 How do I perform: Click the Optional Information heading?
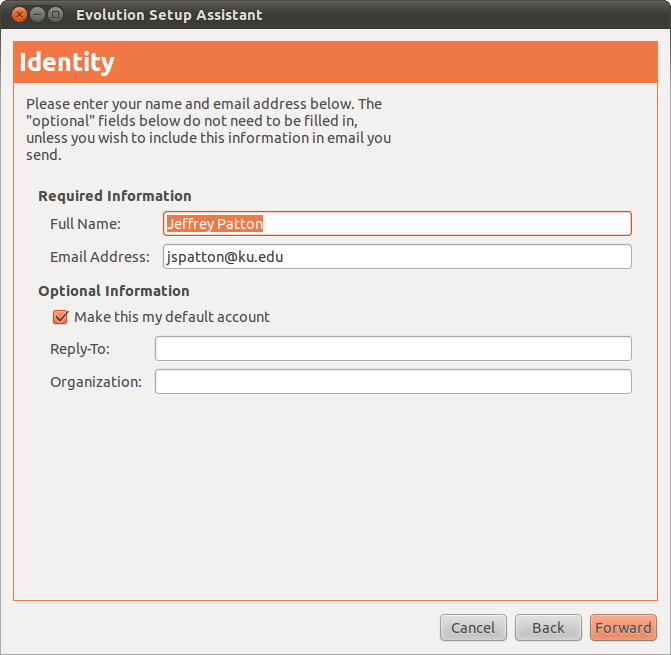[113, 291]
